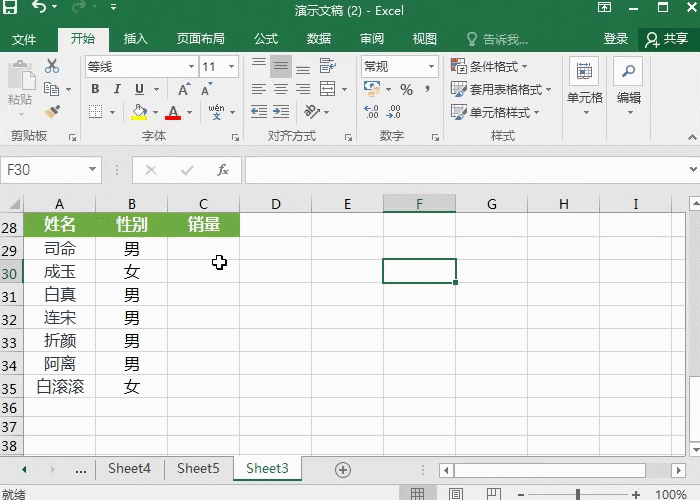This screenshot has height=500, width=700.
Task: Click the cell borders icon
Action: [96, 112]
